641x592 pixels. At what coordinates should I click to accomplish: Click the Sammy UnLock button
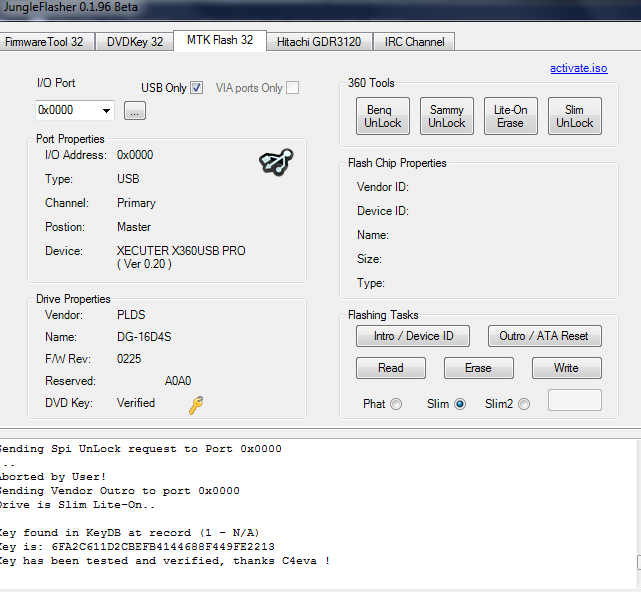(447, 116)
